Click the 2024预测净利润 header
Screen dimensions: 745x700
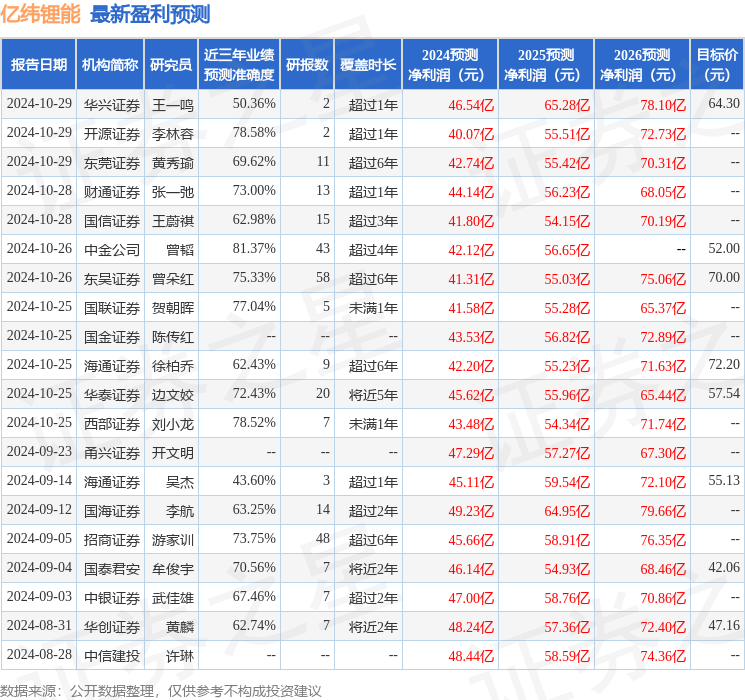click(x=450, y=65)
